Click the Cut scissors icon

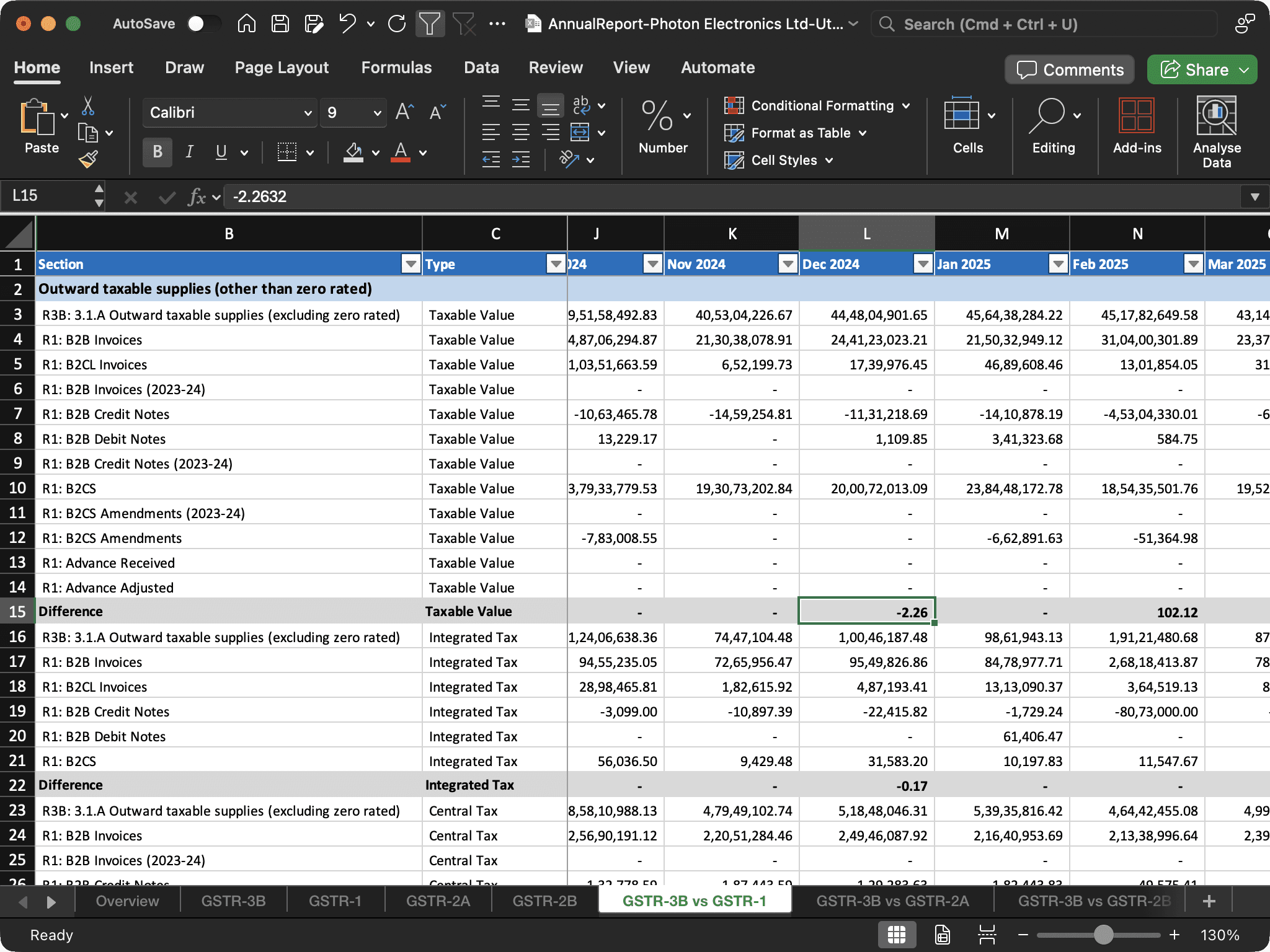(88, 106)
